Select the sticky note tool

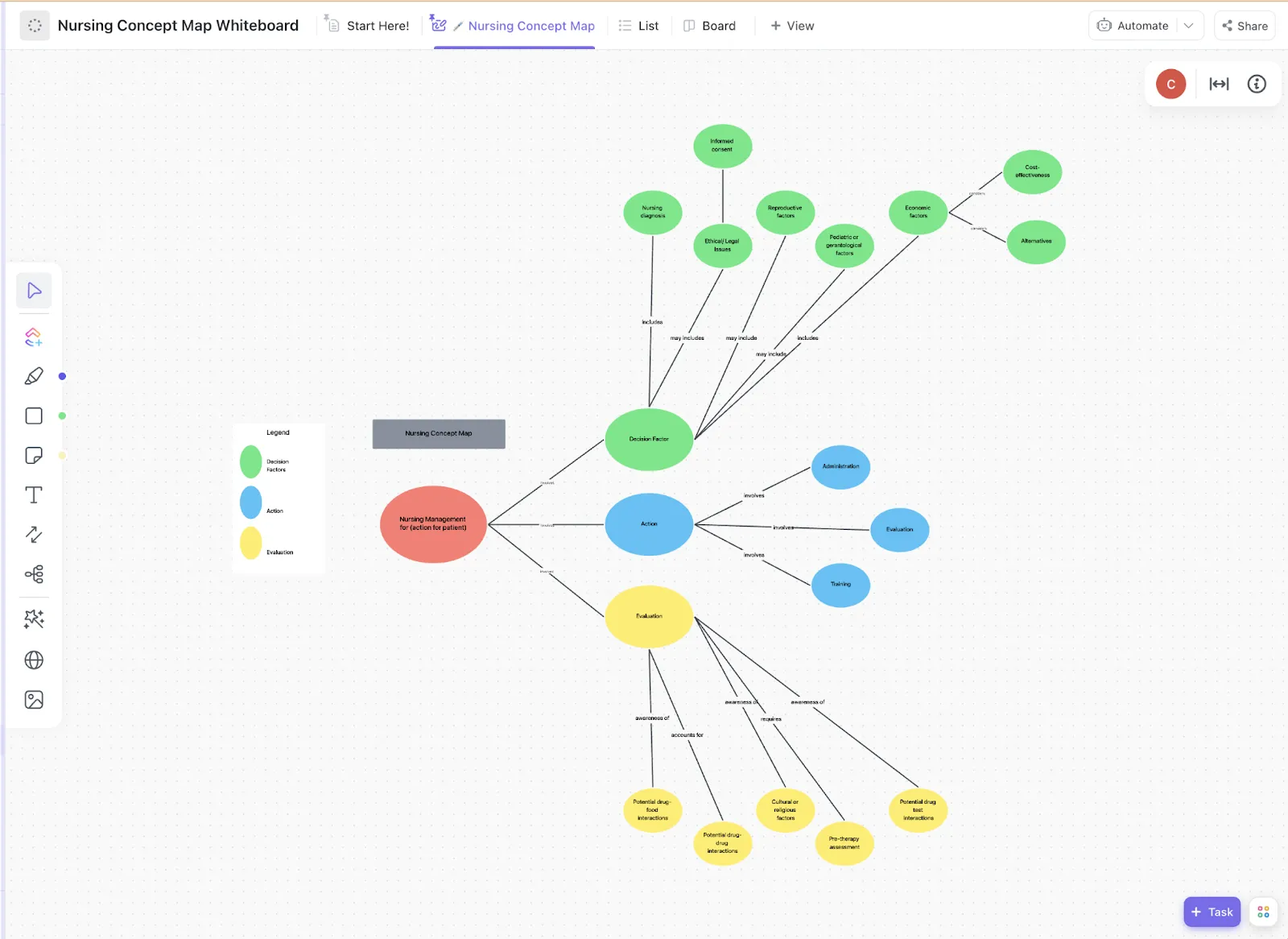coord(34,455)
